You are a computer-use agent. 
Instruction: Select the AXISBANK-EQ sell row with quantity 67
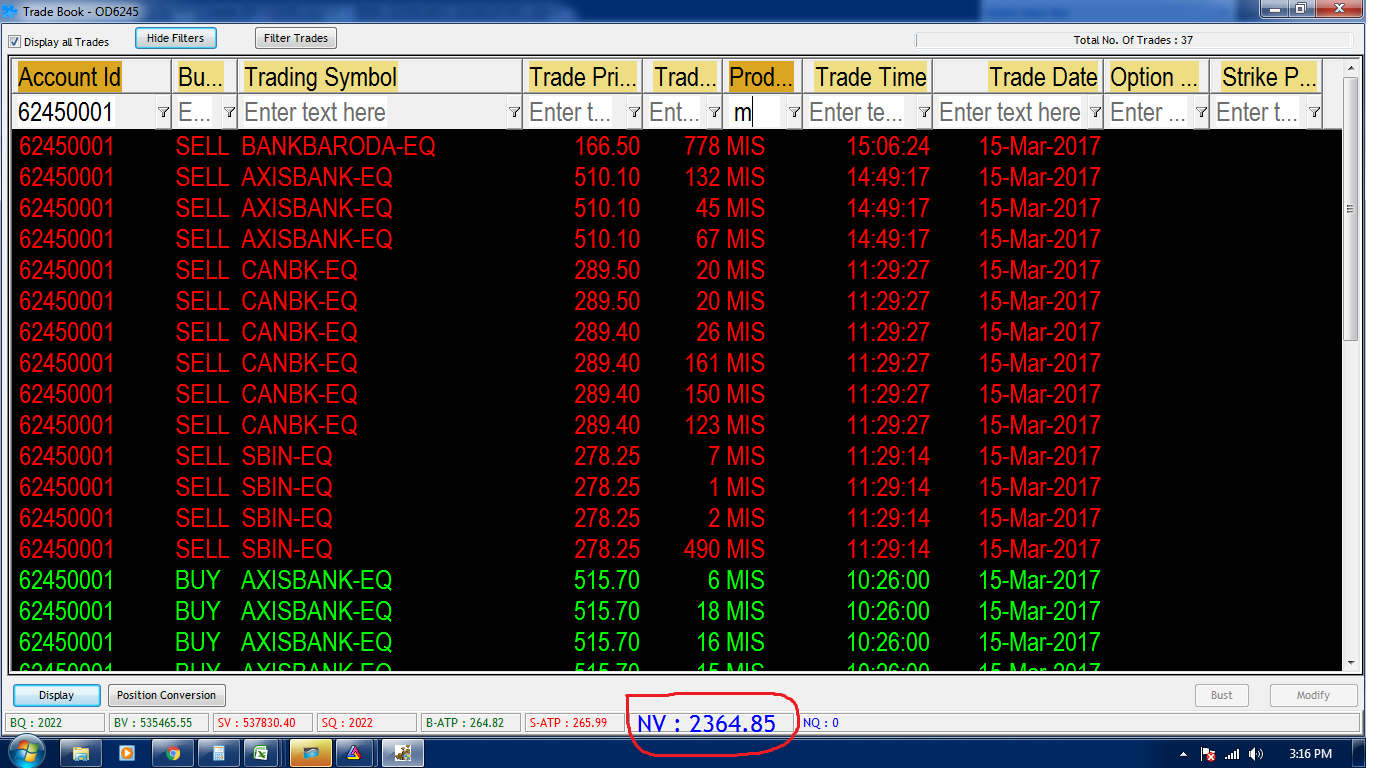pyautogui.click(x=675, y=239)
